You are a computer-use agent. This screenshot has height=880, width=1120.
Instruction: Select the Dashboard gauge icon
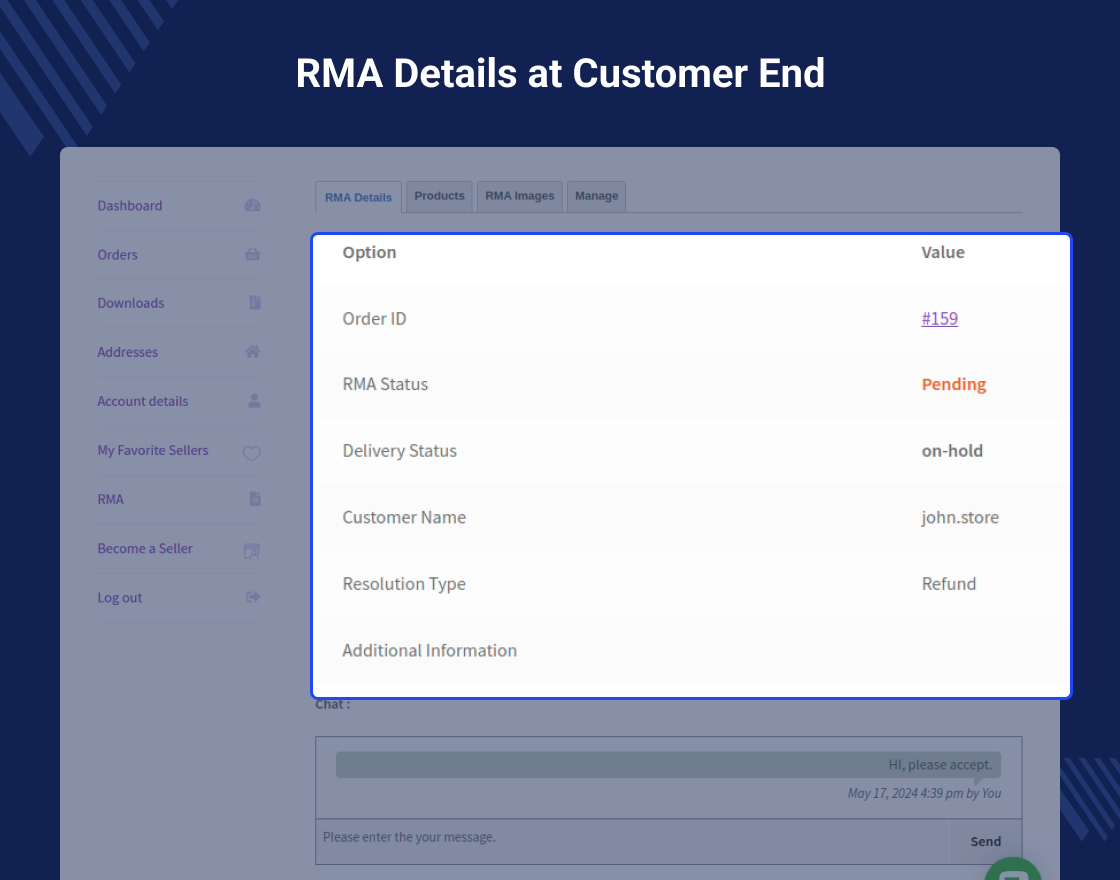pos(252,204)
